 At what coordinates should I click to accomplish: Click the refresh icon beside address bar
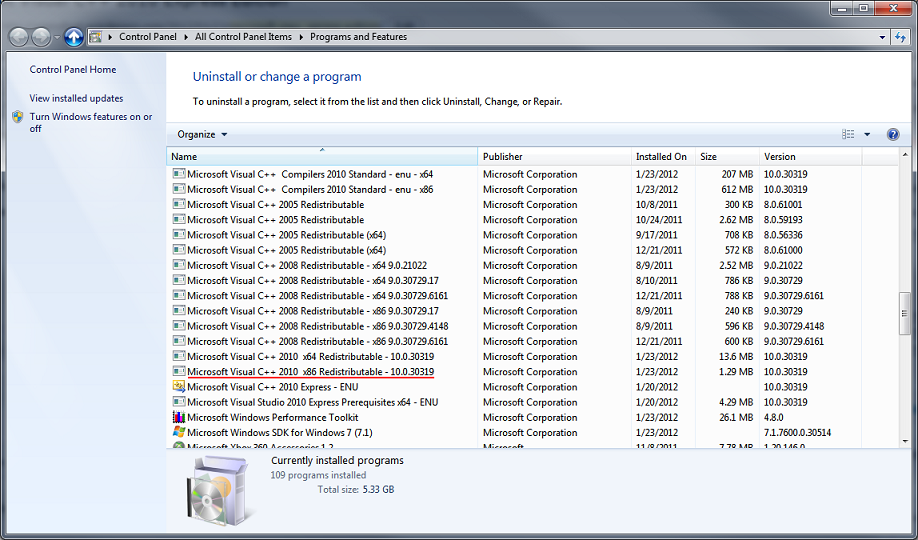tap(900, 37)
